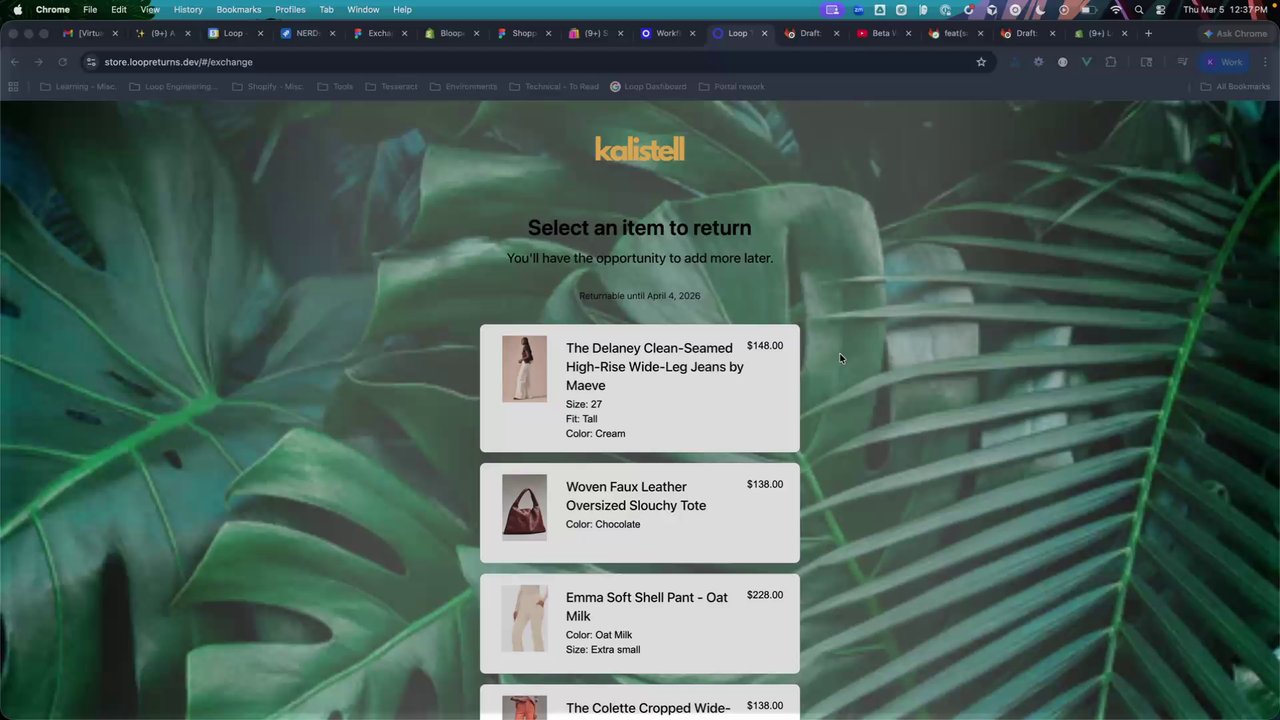Open the View menu
1280x720 pixels.
[150, 9]
